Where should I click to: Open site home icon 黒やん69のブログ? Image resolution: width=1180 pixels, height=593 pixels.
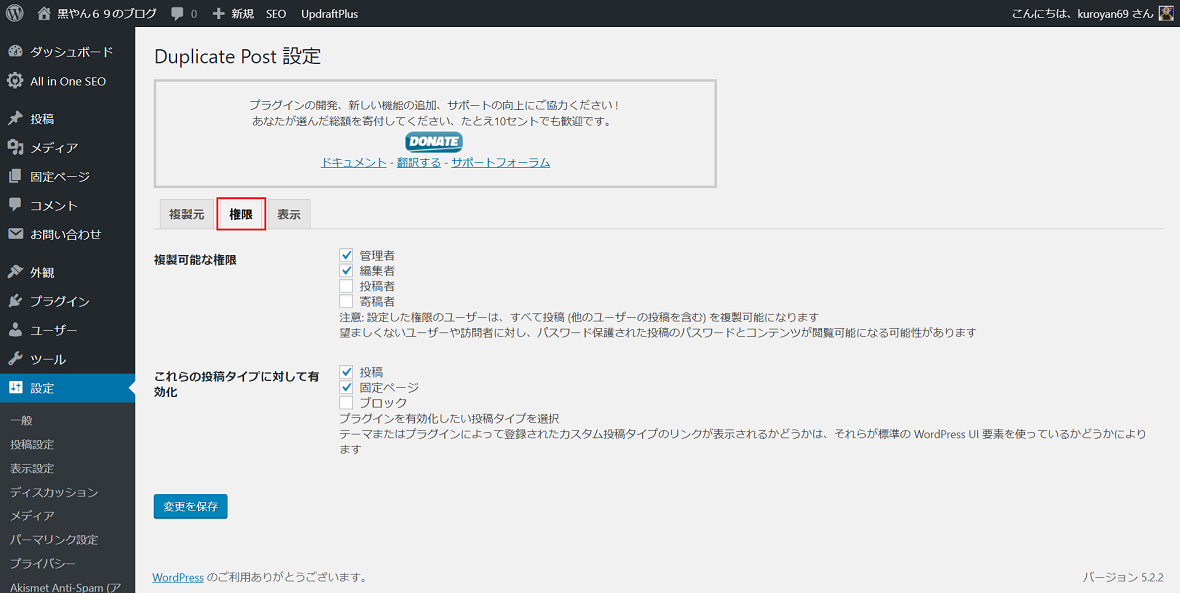pos(44,14)
